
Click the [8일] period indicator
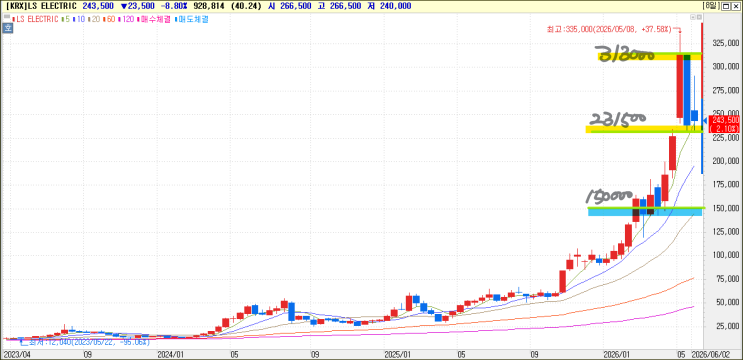(x=711, y=6)
